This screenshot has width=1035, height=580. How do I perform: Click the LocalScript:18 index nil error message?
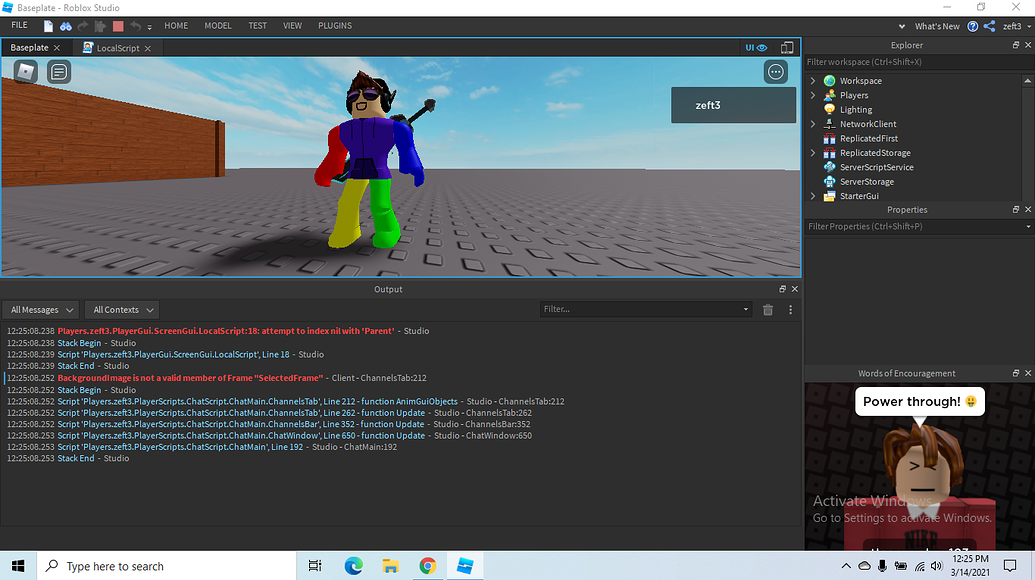[x=226, y=331]
